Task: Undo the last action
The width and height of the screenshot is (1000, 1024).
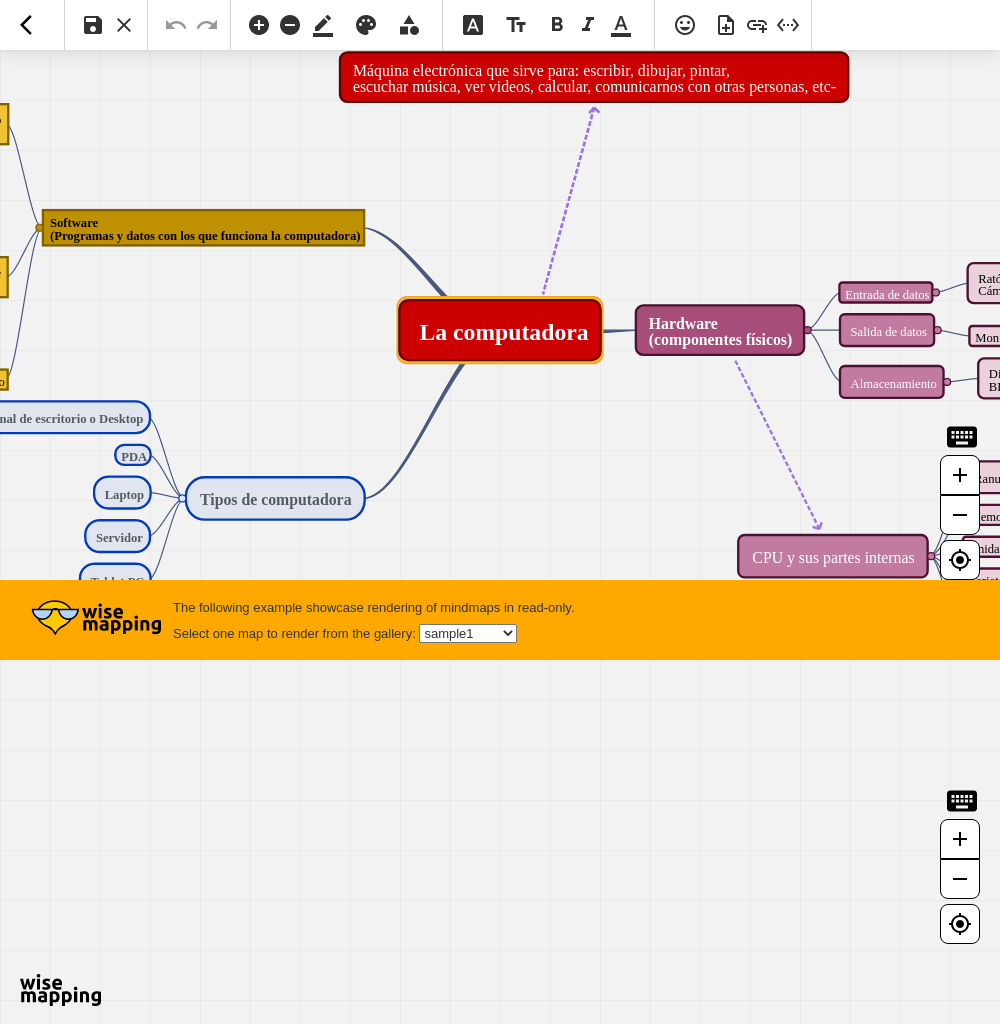Action: pos(176,25)
